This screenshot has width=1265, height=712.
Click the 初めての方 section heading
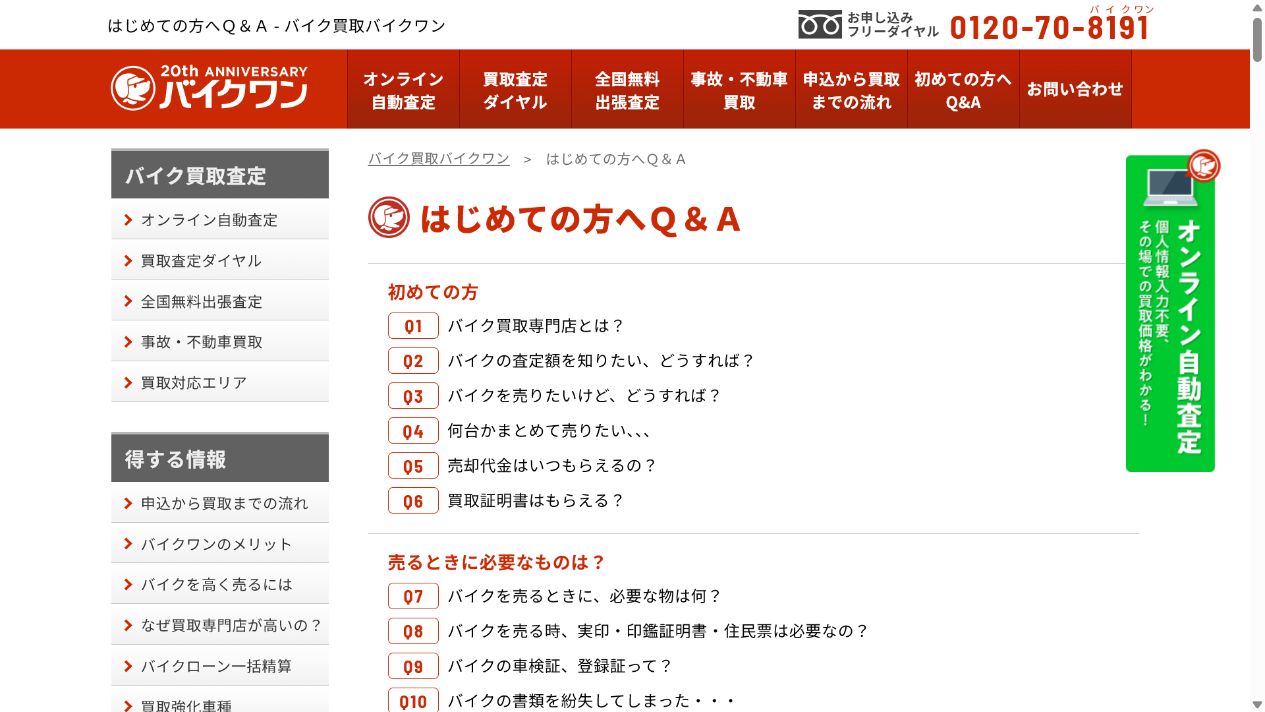click(433, 292)
